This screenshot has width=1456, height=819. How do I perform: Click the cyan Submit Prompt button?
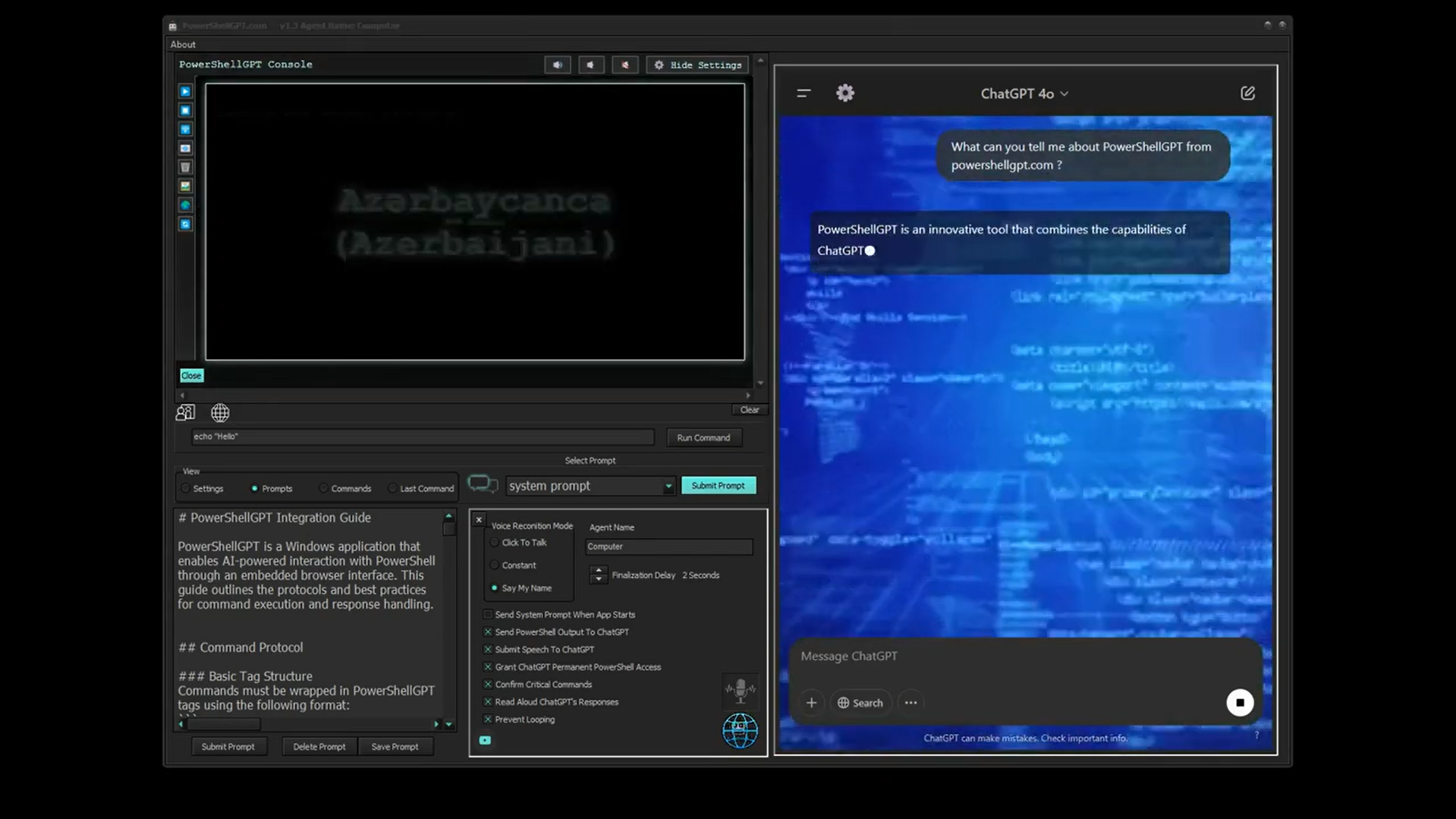coord(718,485)
